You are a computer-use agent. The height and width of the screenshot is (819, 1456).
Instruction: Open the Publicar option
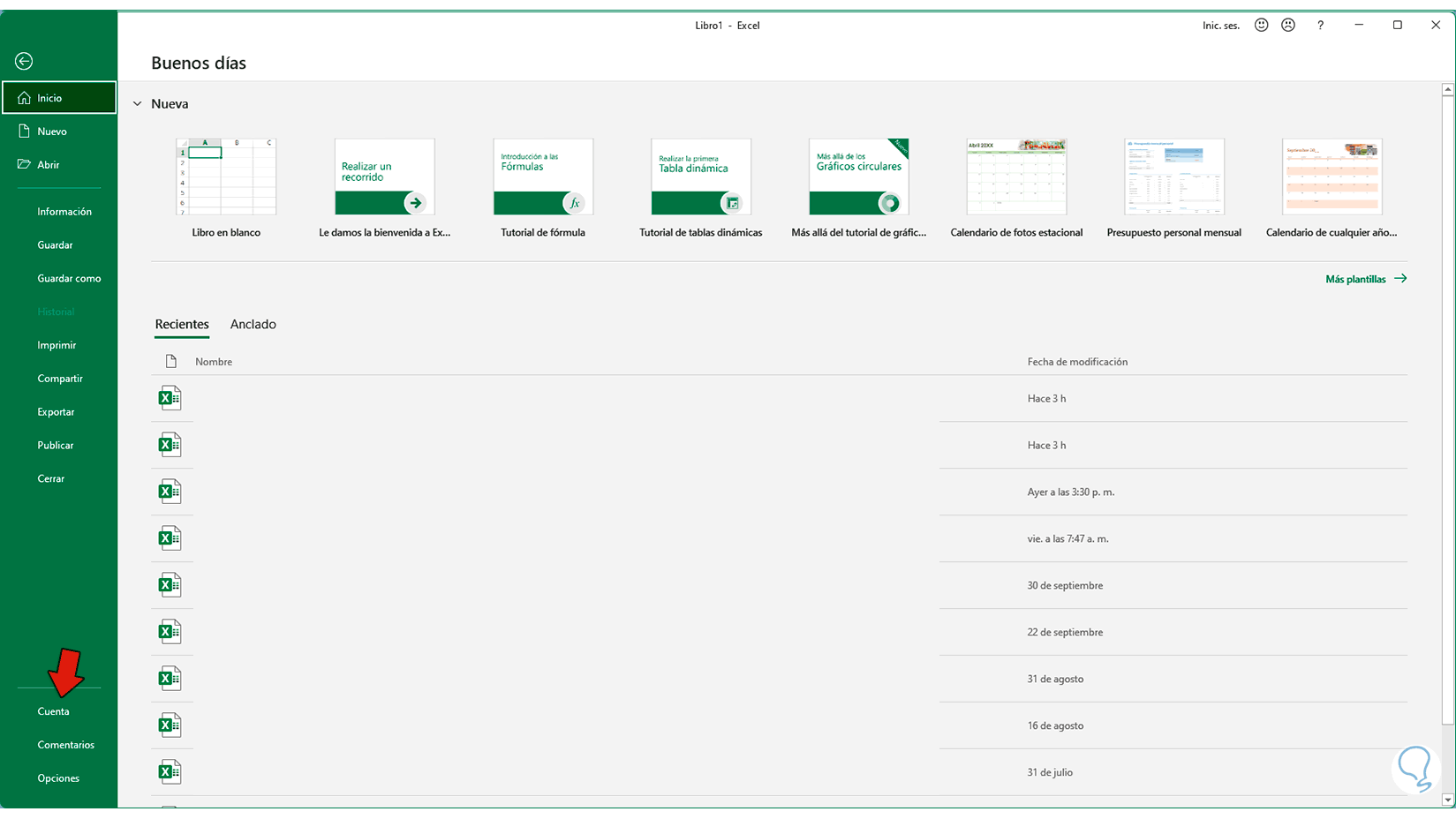click(x=56, y=446)
